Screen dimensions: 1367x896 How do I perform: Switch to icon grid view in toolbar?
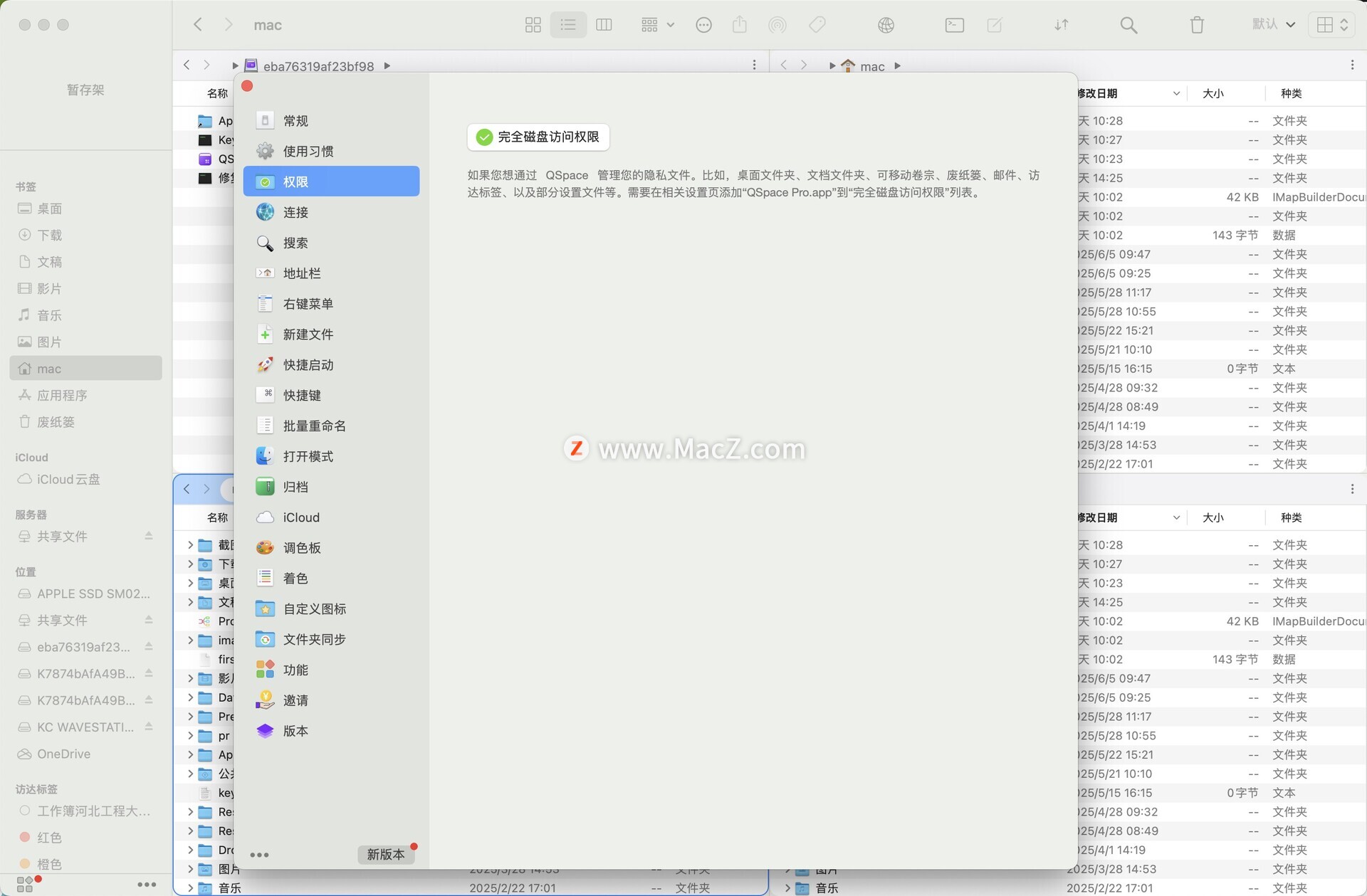pos(533,25)
